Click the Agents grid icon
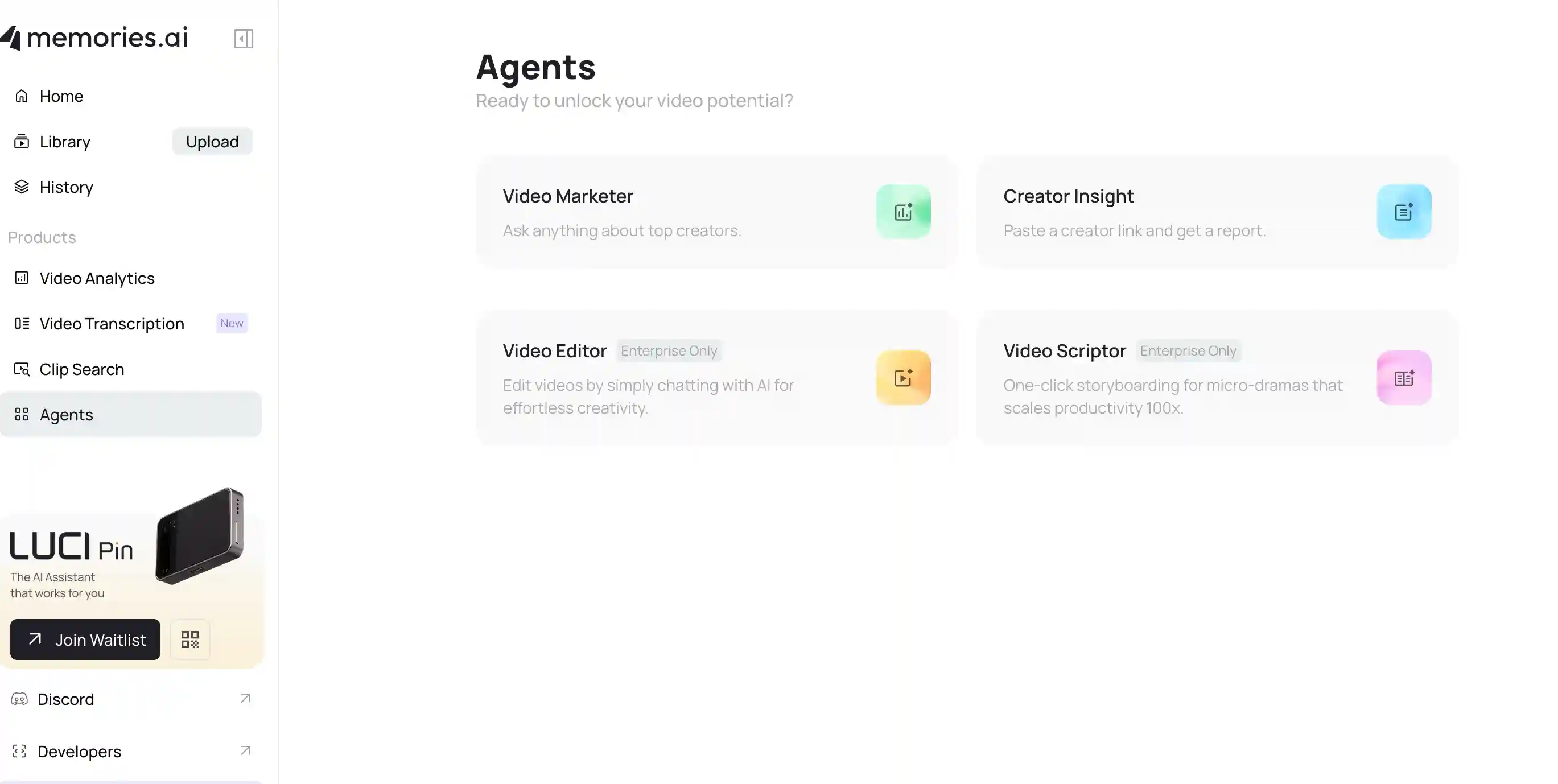The width and height of the screenshot is (1558, 784). pyautogui.click(x=22, y=414)
